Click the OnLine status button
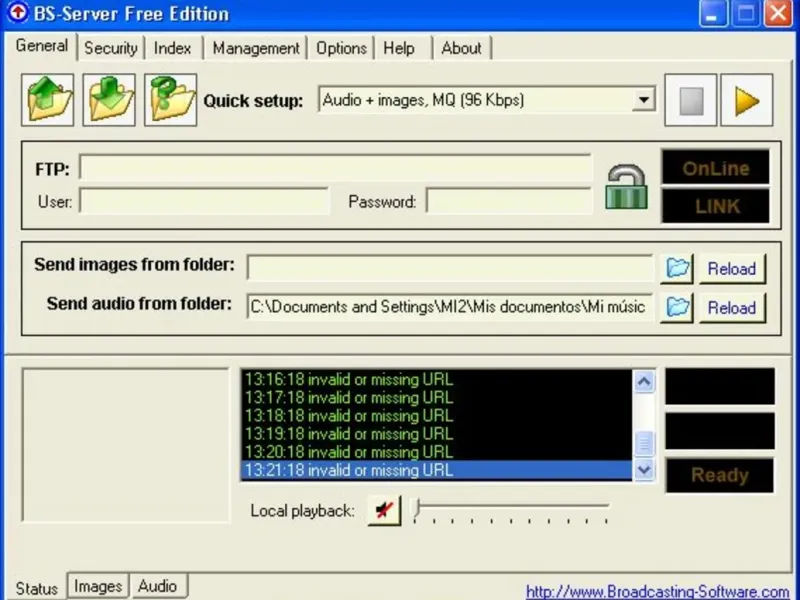 (715, 167)
